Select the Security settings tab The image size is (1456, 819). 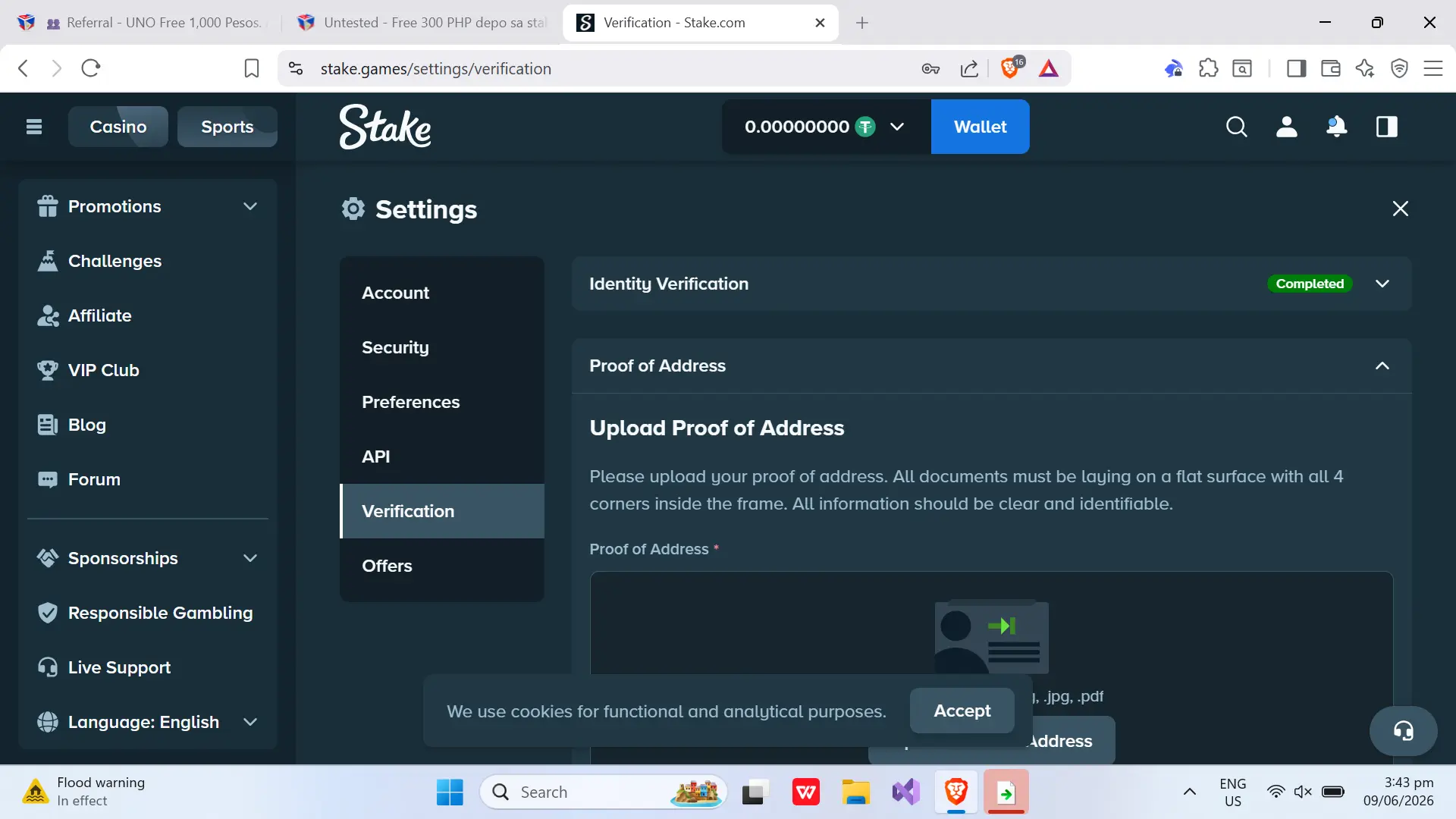pyautogui.click(x=442, y=347)
